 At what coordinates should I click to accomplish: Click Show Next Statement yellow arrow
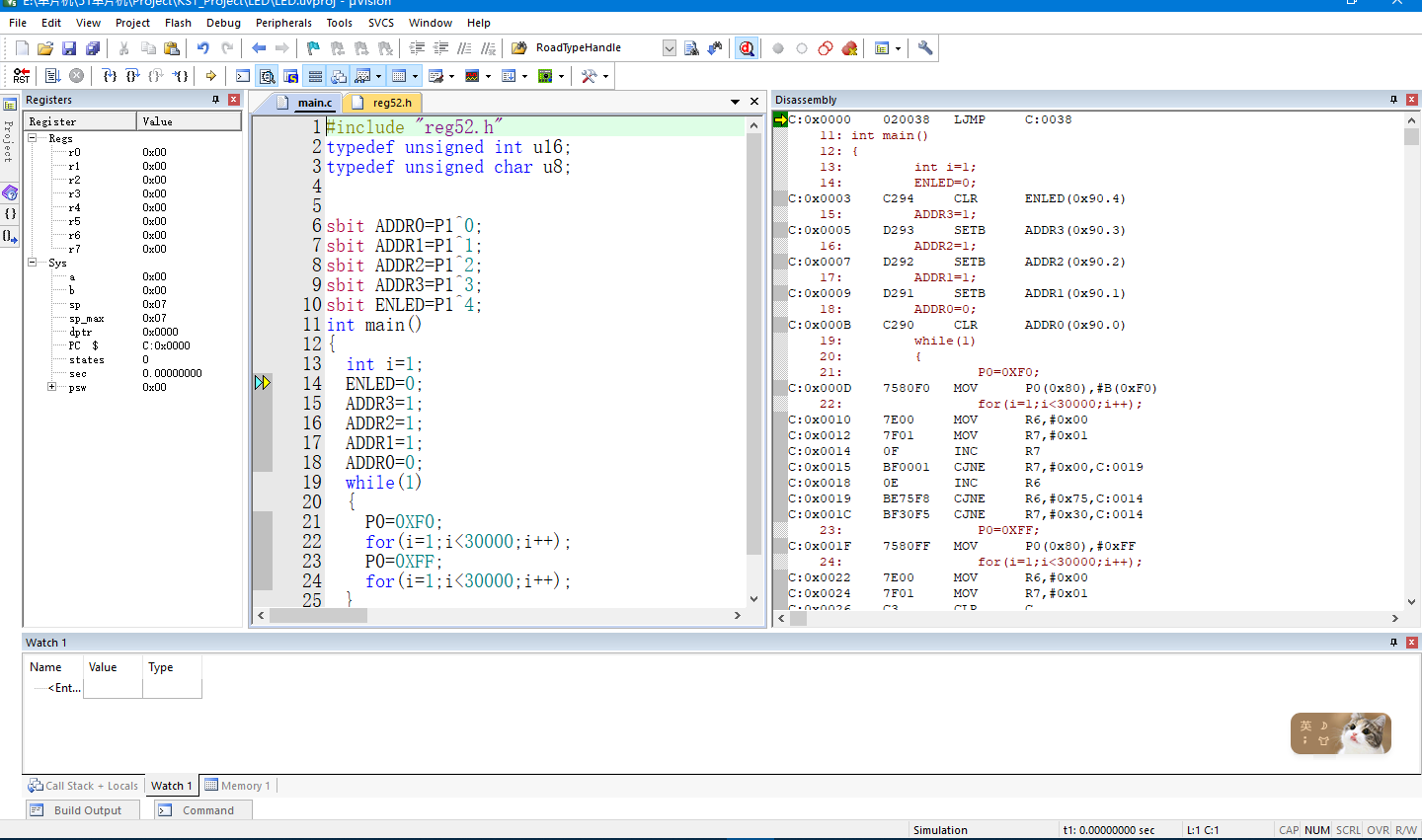210,76
